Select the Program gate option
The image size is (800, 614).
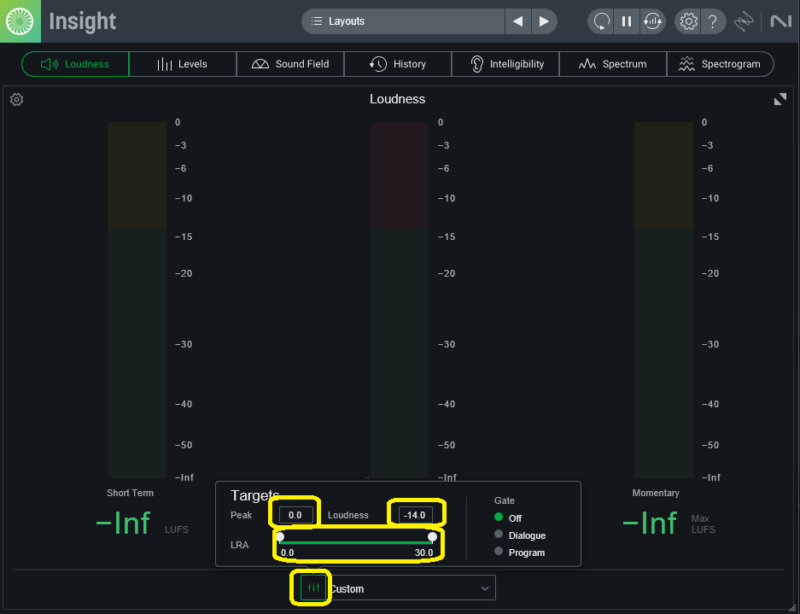pos(501,552)
